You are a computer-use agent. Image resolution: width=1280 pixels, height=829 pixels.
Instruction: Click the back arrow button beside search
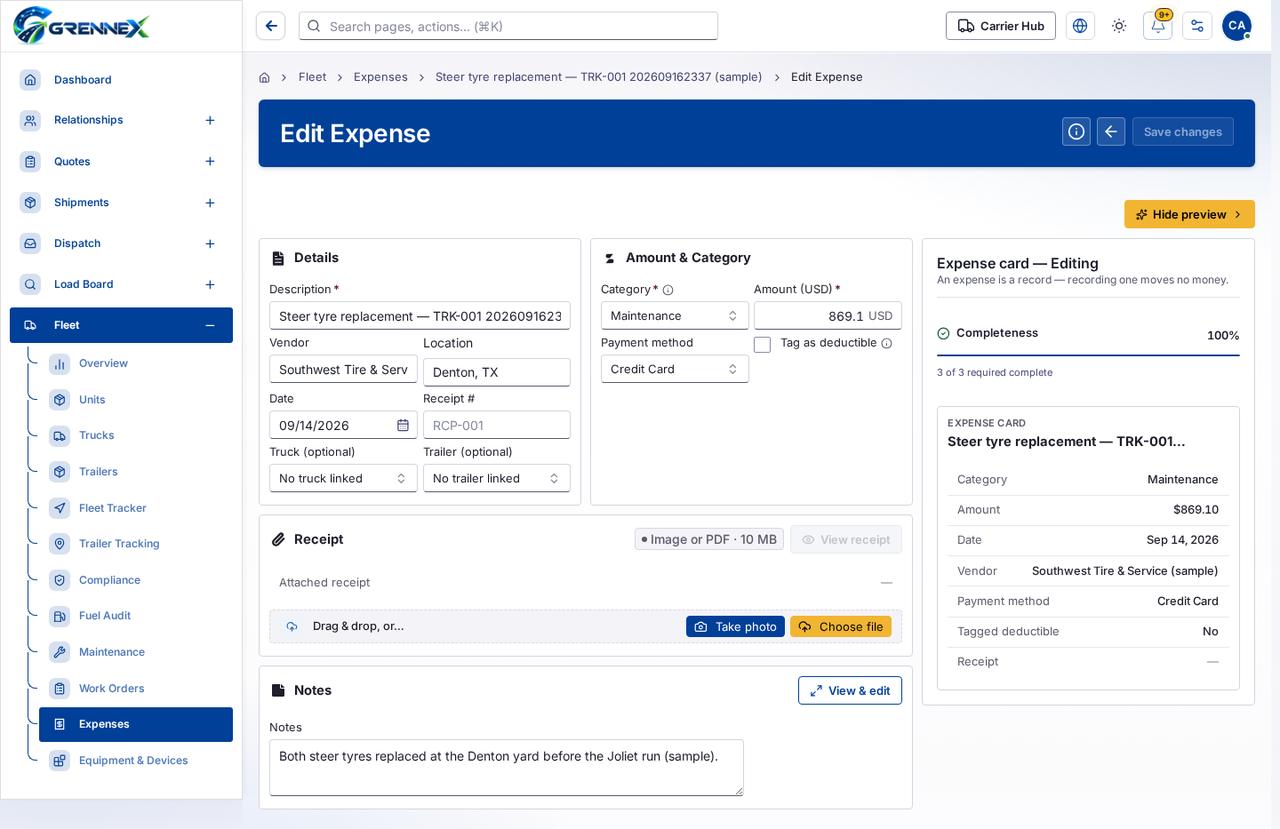(271, 26)
